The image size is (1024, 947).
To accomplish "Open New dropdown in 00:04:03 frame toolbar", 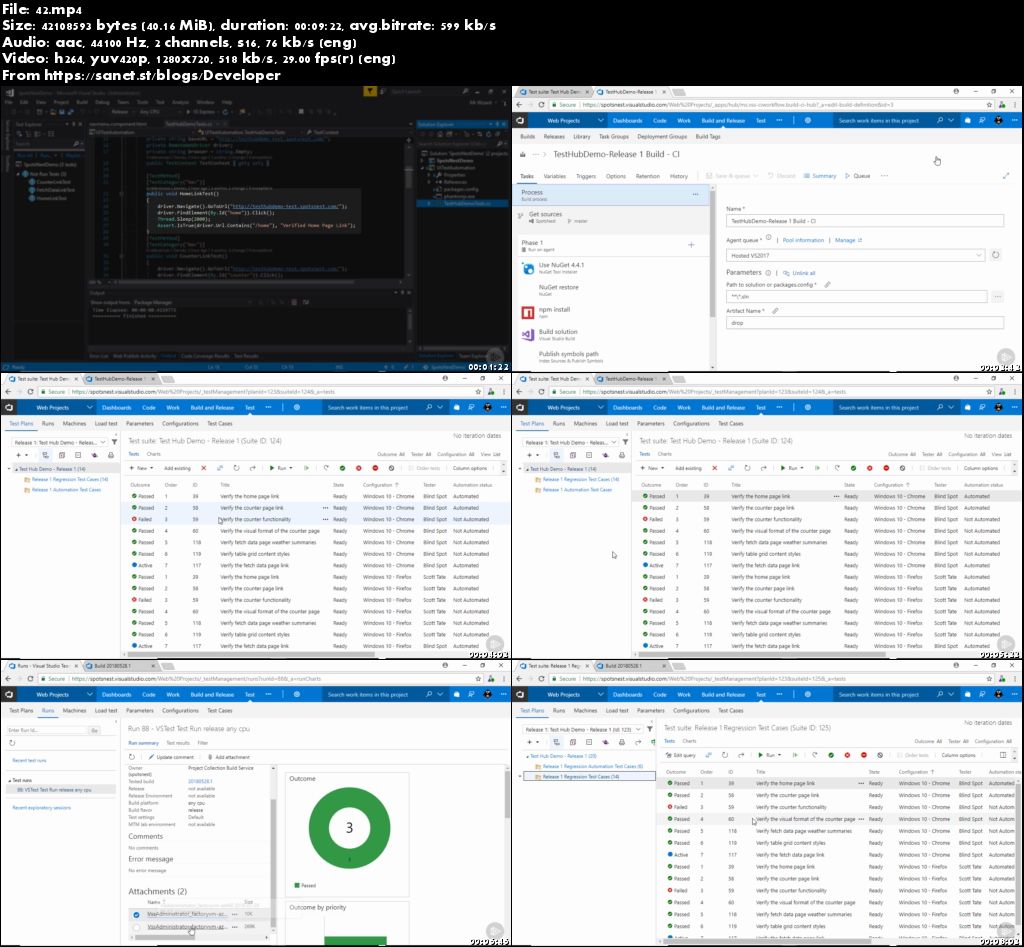I will pos(141,468).
